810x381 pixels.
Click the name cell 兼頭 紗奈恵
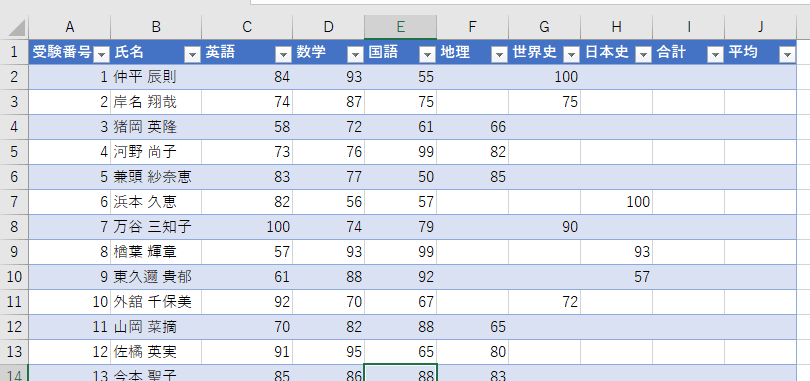click(156, 177)
